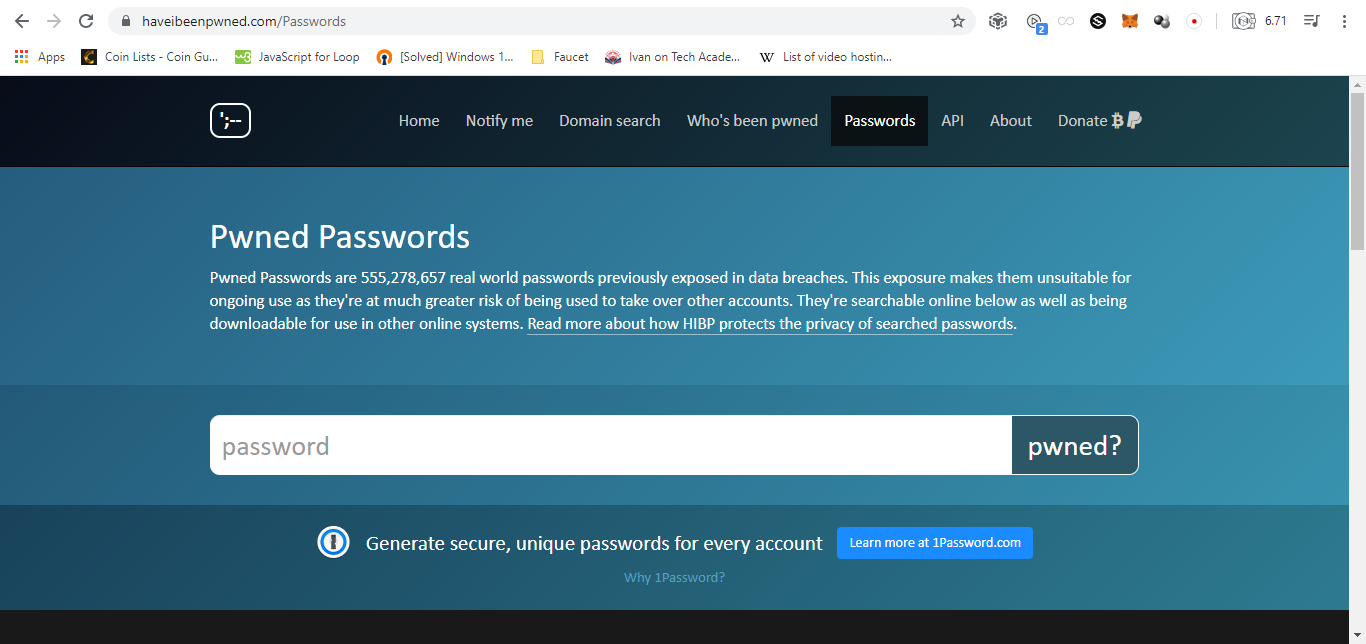The width and height of the screenshot is (1366, 644).
Task: Select the Notify me nav item
Action: (499, 121)
